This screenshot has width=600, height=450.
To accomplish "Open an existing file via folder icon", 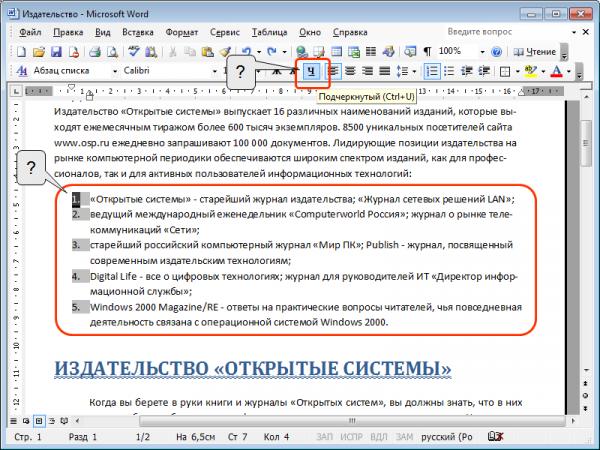I will (39, 52).
